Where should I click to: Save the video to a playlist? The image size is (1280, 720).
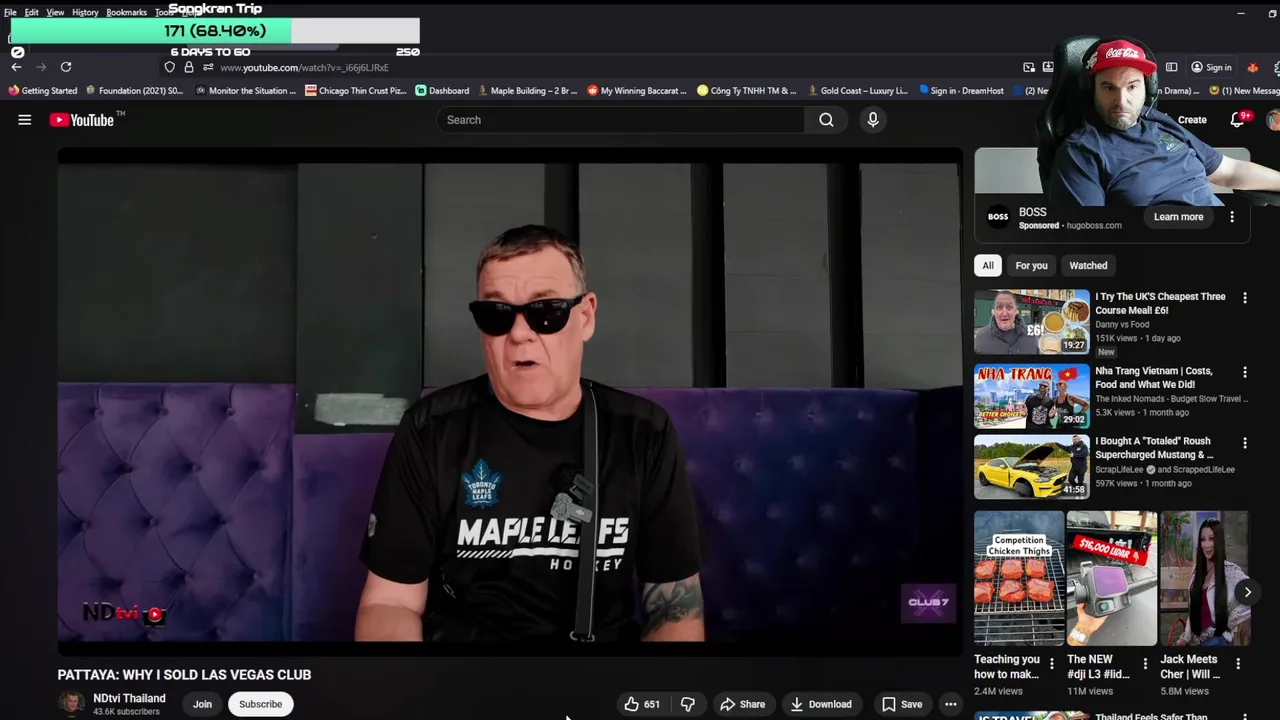(902, 704)
